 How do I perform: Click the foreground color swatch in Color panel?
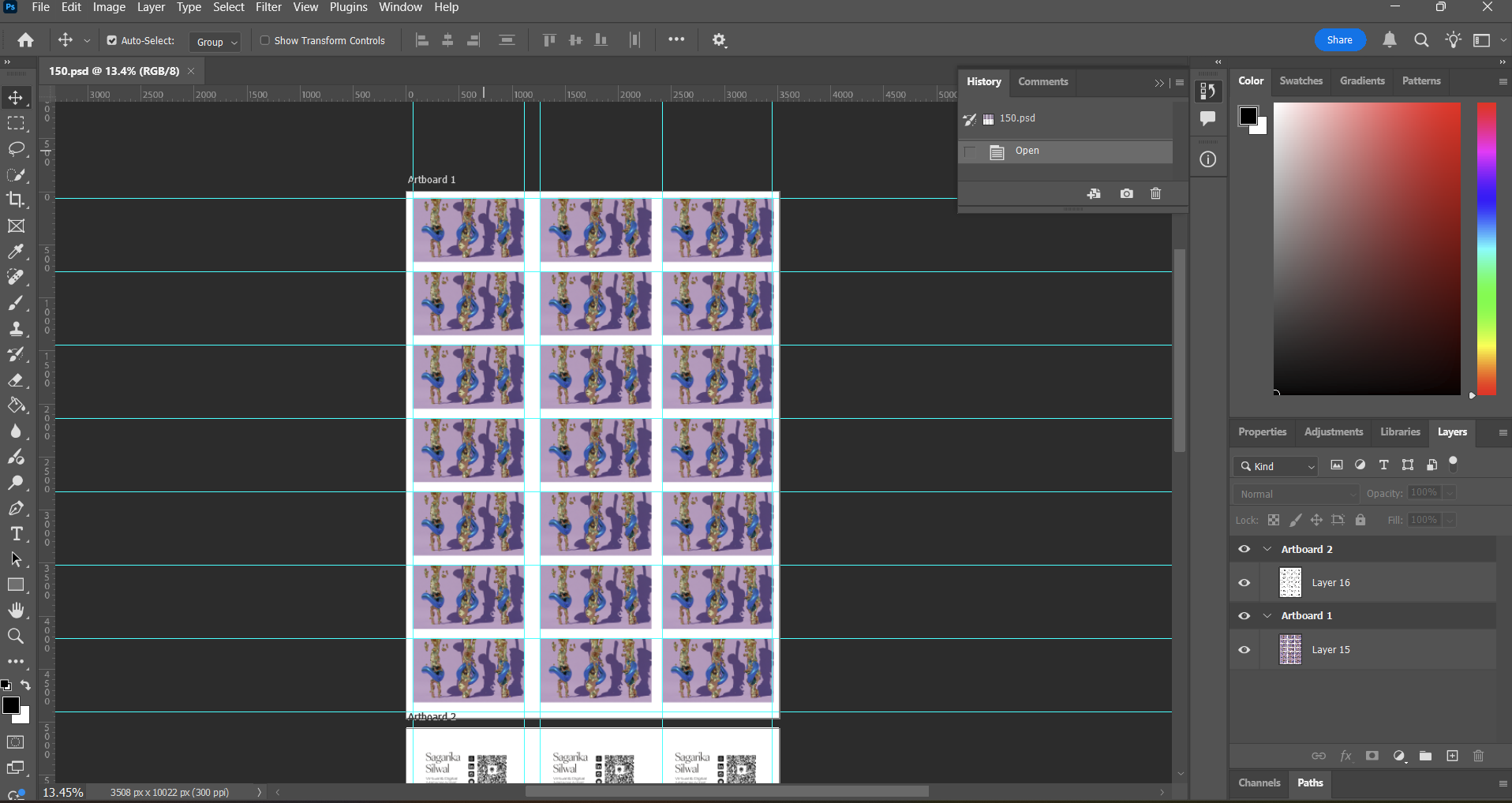click(x=1248, y=117)
